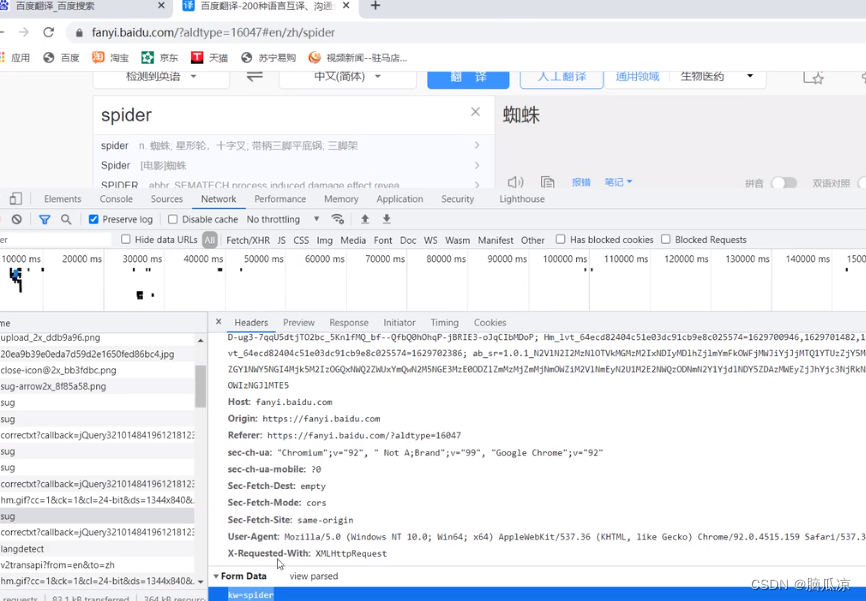Viewport: 866px width, 601px height.
Task: Click the network filter text field
Action: point(55,240)
